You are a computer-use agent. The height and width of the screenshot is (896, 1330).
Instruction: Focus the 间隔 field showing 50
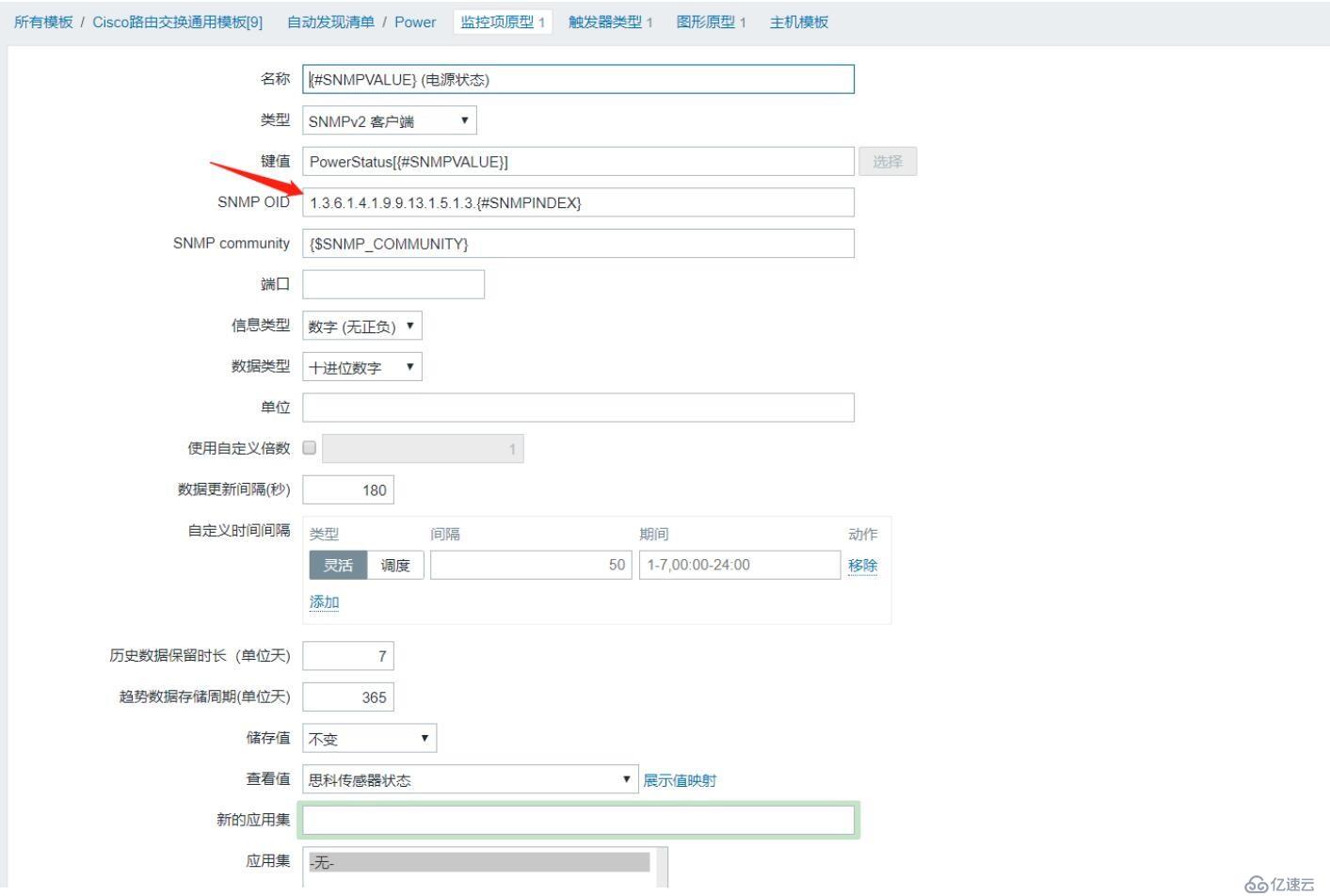click(x=531, y=565)
